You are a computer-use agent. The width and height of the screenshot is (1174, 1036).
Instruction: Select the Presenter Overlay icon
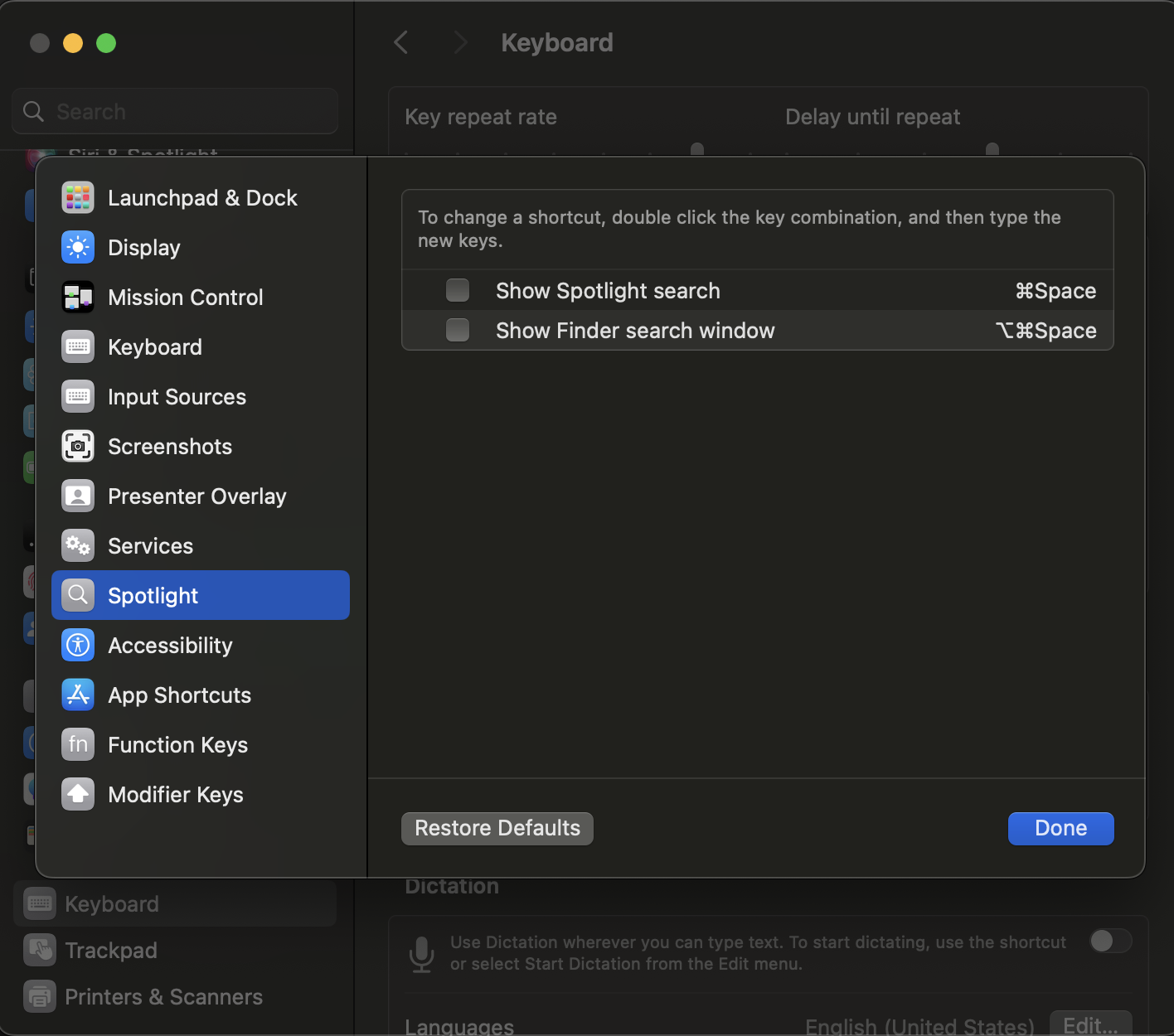pos(78,496)
